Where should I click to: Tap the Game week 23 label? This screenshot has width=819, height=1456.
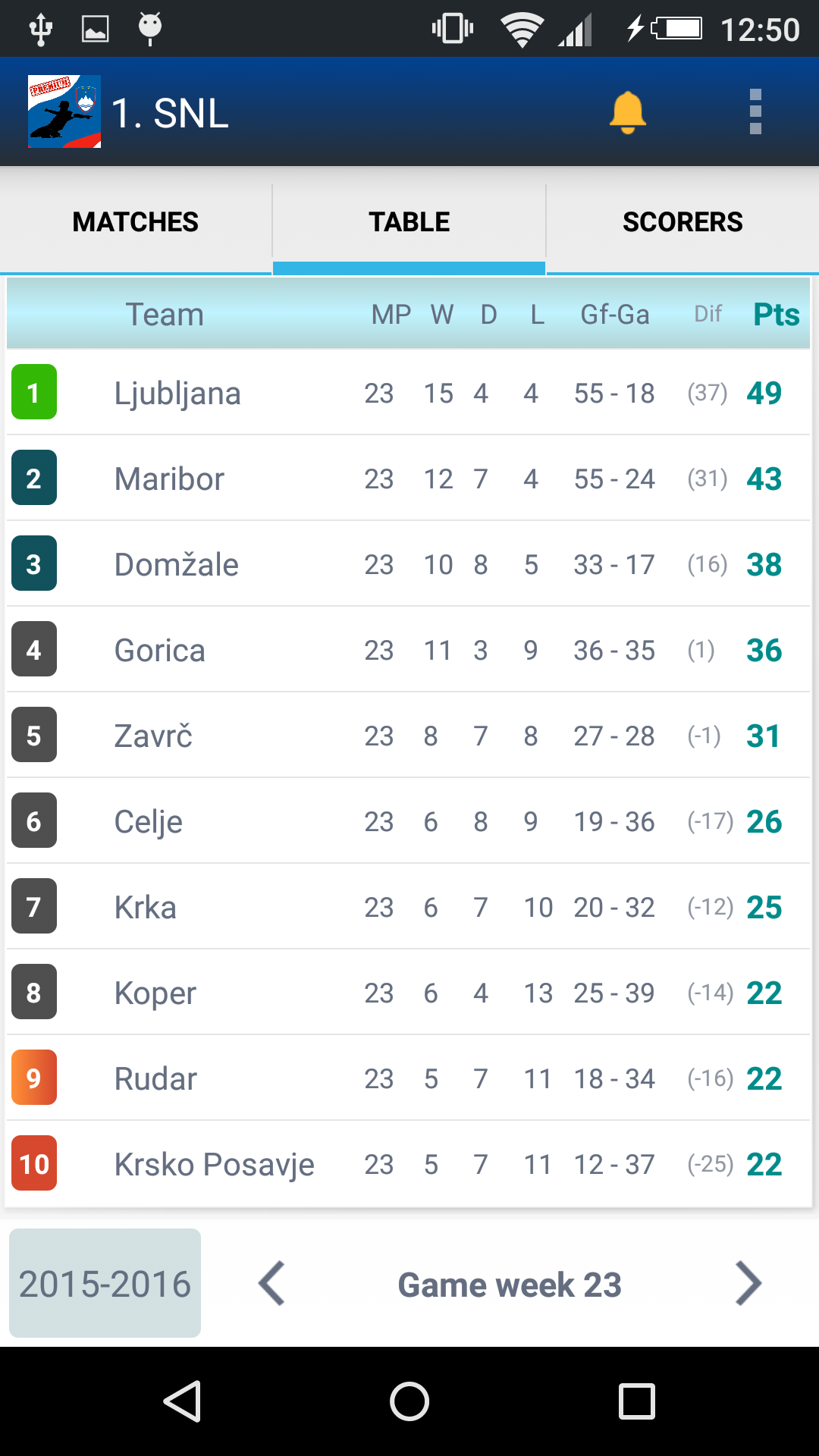[510, 1283]
